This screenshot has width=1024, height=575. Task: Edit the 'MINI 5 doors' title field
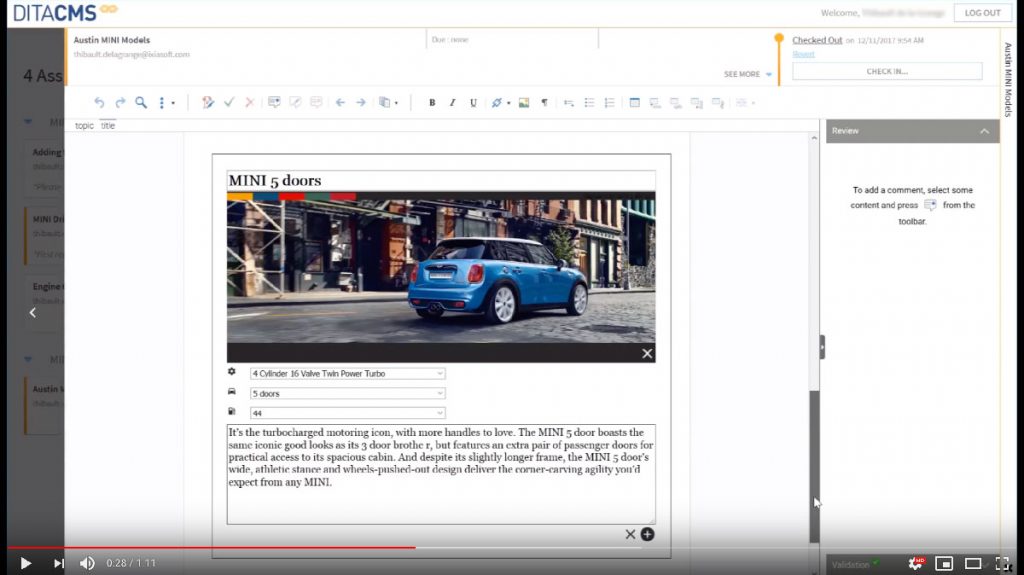point(441,180)
